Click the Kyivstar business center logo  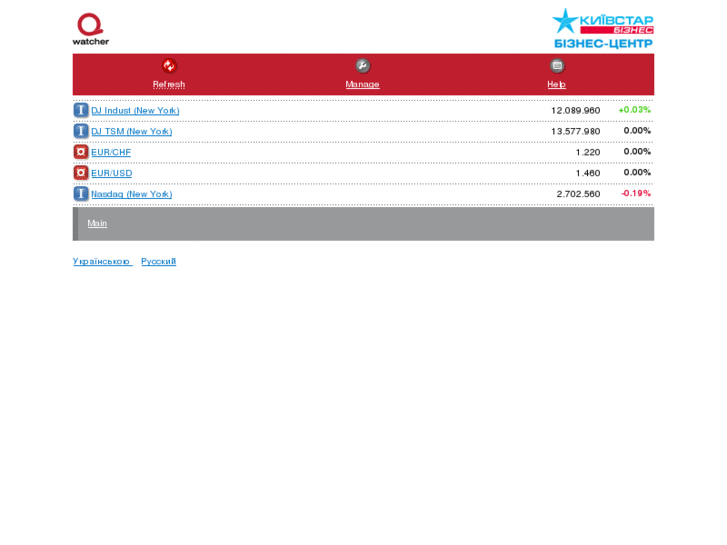click(x=603, y=29)
